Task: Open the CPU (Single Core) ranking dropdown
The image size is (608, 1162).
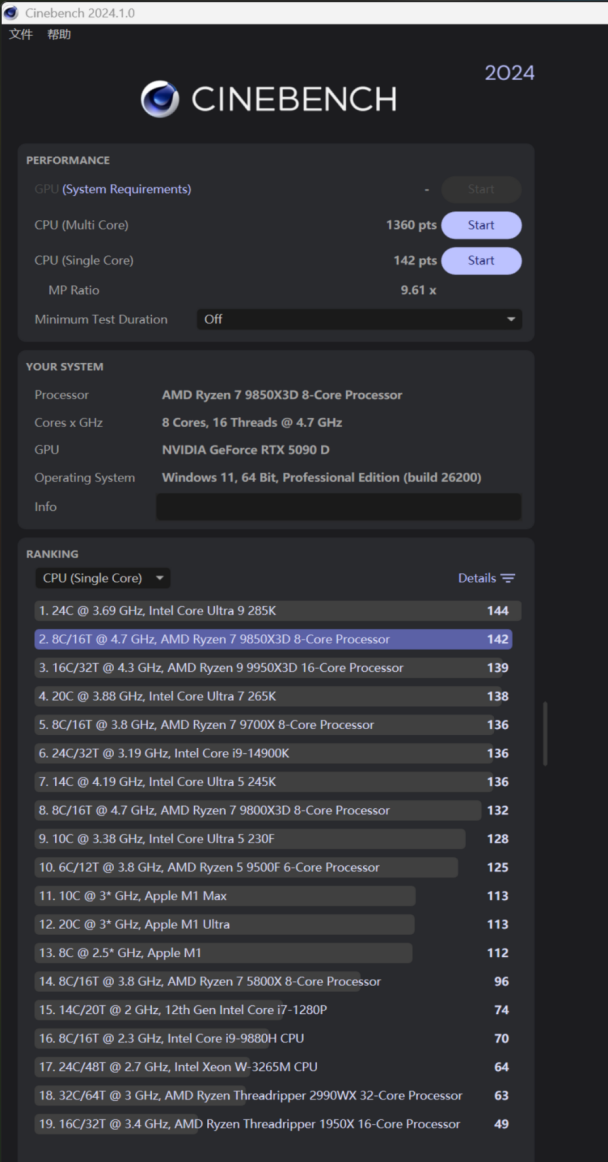Action: coord(102,578)
